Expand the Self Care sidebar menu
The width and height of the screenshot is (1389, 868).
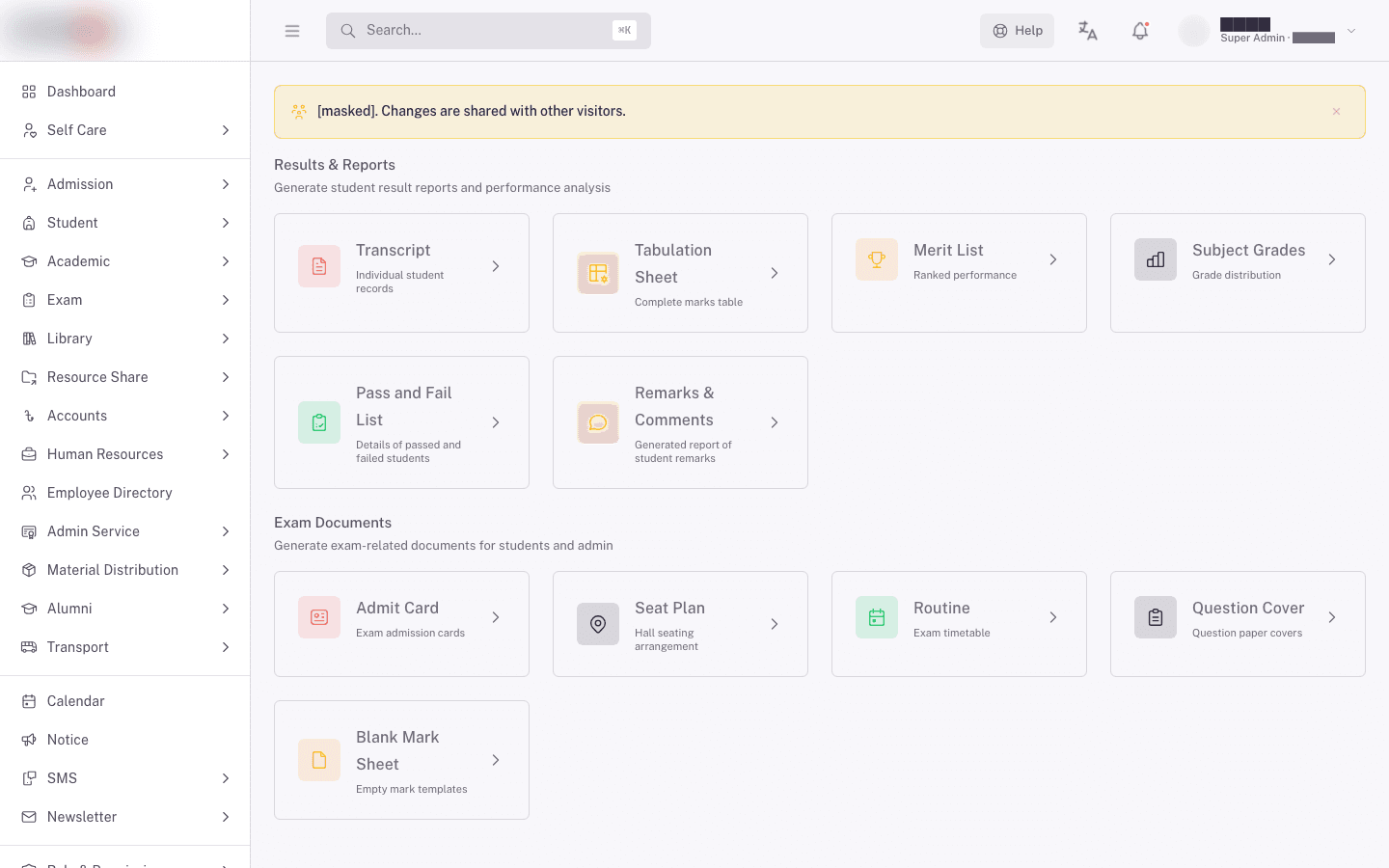[x=125, y=130]
